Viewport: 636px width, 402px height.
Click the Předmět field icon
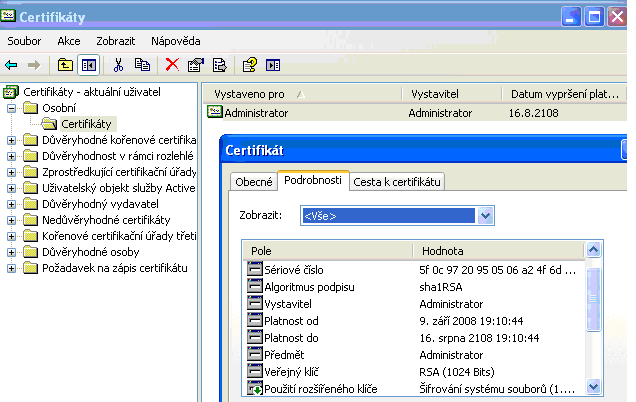pos(255,354)
